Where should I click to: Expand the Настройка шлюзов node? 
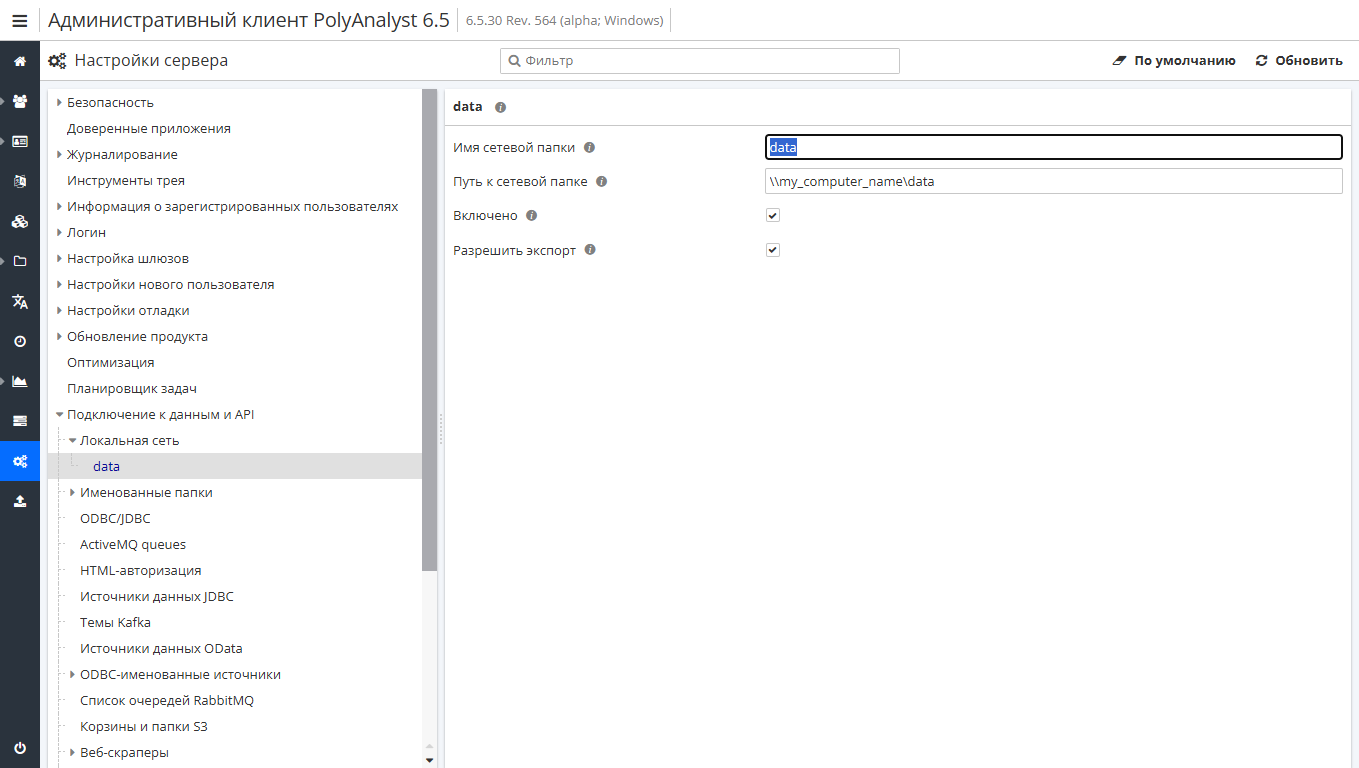[x=60, y=258]
